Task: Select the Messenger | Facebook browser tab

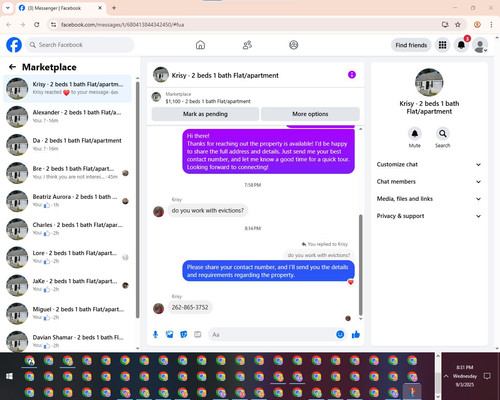Action: pos(60,8)
